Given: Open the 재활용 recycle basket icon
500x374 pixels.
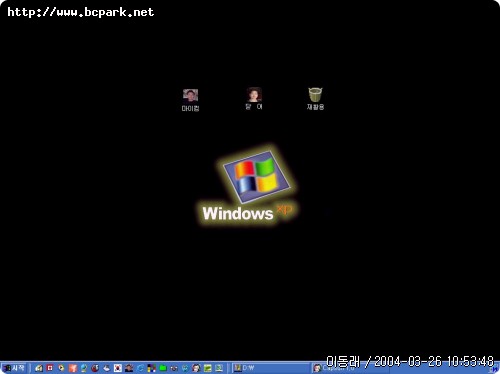Looking at the screenshot, I should pyautogui.click(x=315, y=99).
